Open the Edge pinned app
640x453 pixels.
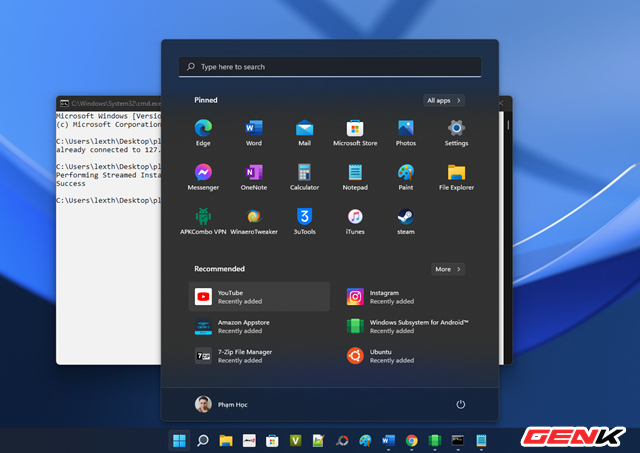[x=203, y=133]
